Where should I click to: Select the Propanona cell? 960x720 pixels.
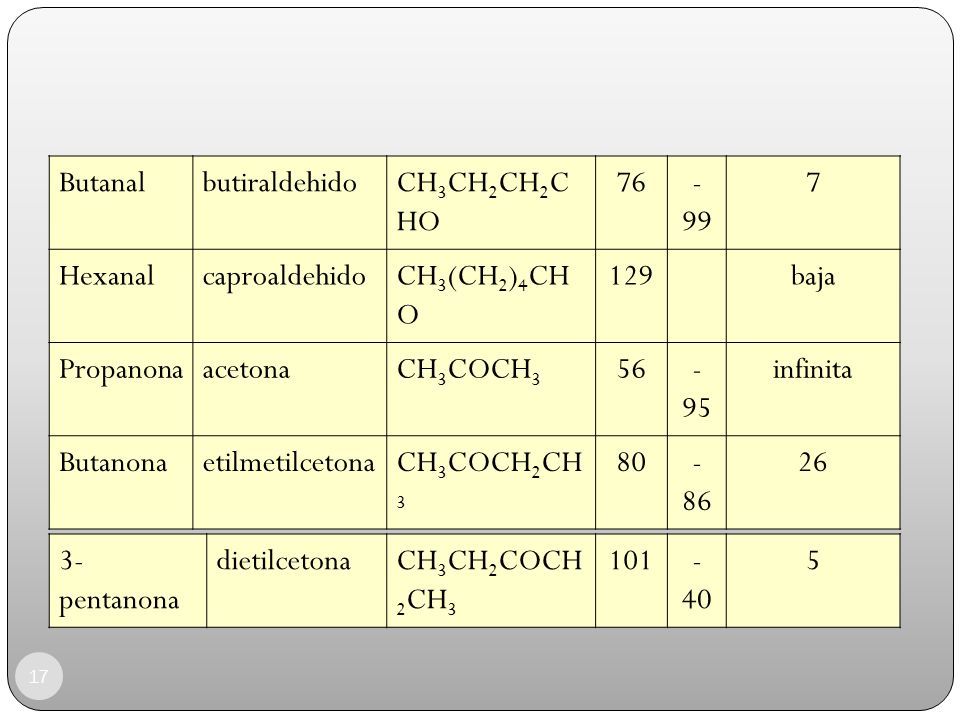point(121,389)
